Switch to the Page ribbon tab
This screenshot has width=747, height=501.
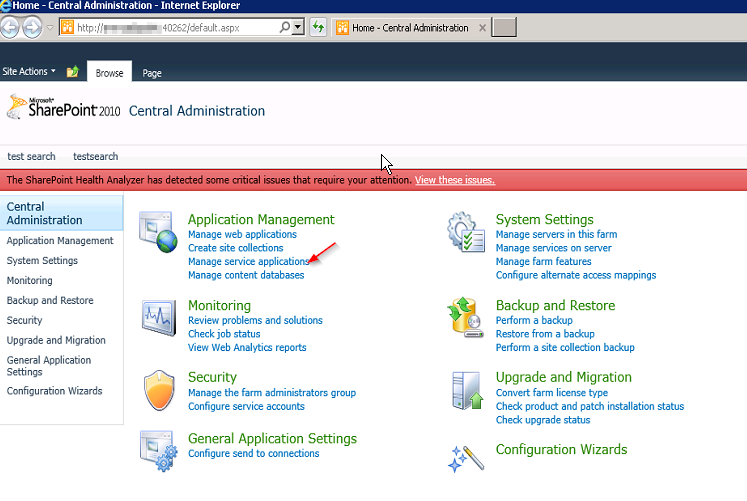152,73
